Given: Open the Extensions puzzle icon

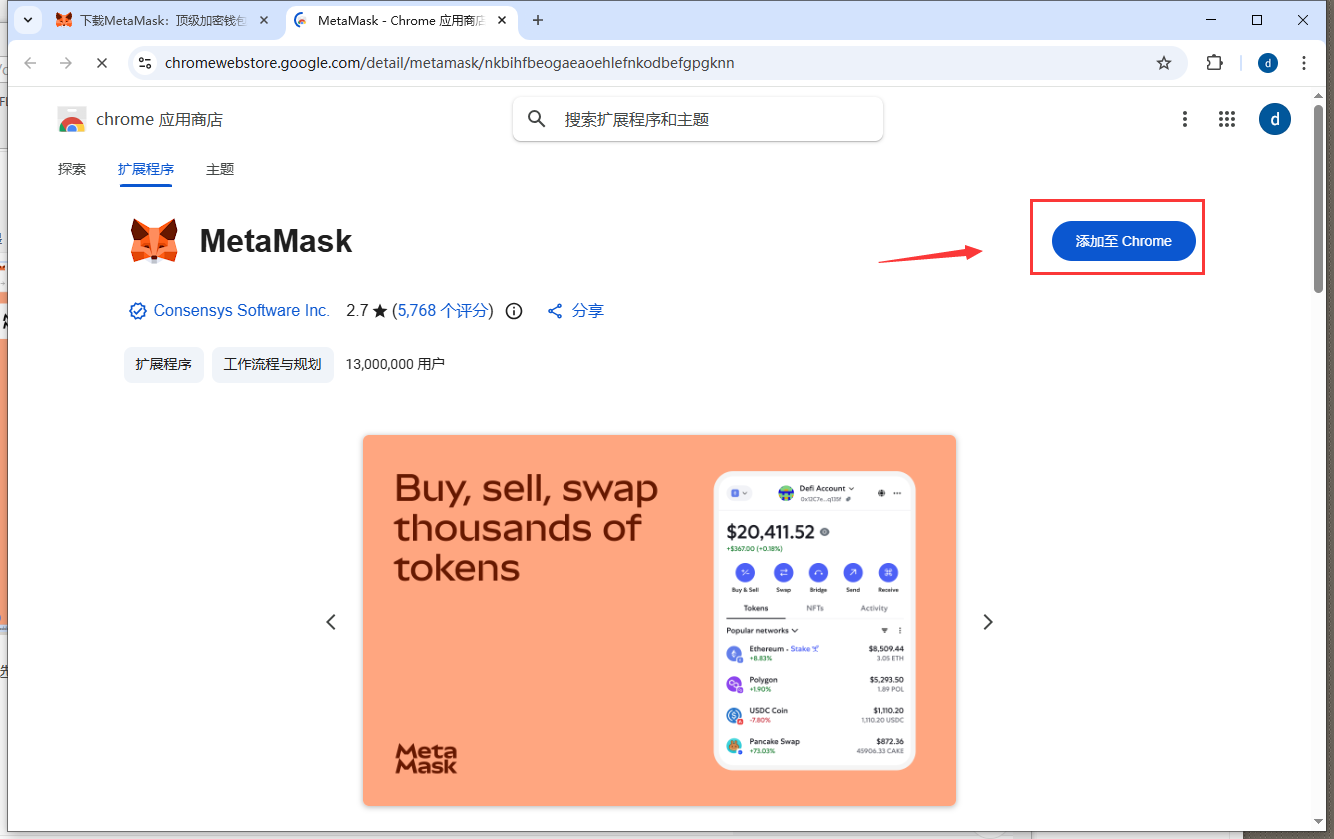Looking at the screenshot, I should click(1214, 63).
